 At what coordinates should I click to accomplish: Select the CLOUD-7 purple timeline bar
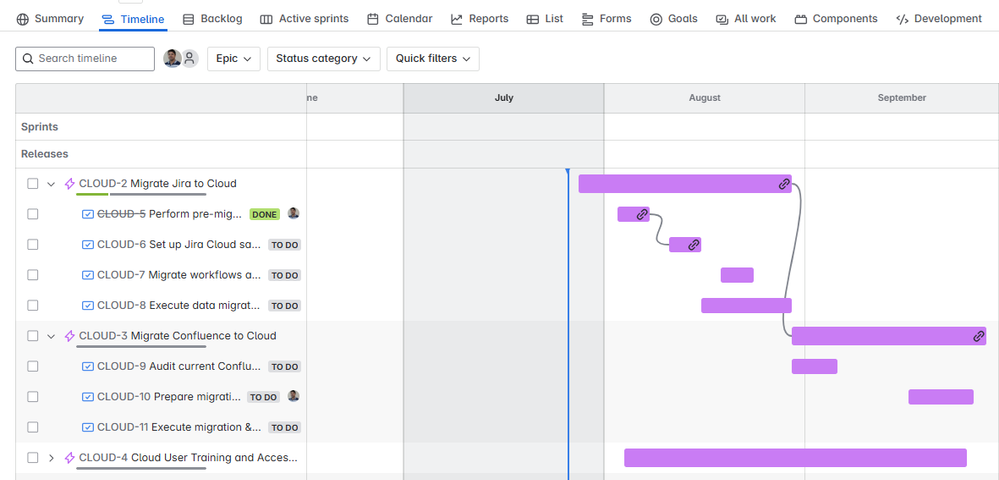coord(737,275)
